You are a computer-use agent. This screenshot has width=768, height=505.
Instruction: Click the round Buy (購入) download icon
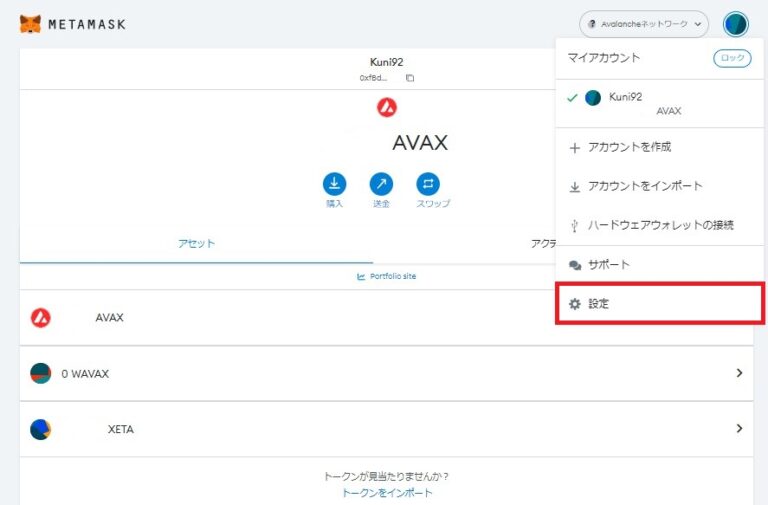click(x=334, y=184)
